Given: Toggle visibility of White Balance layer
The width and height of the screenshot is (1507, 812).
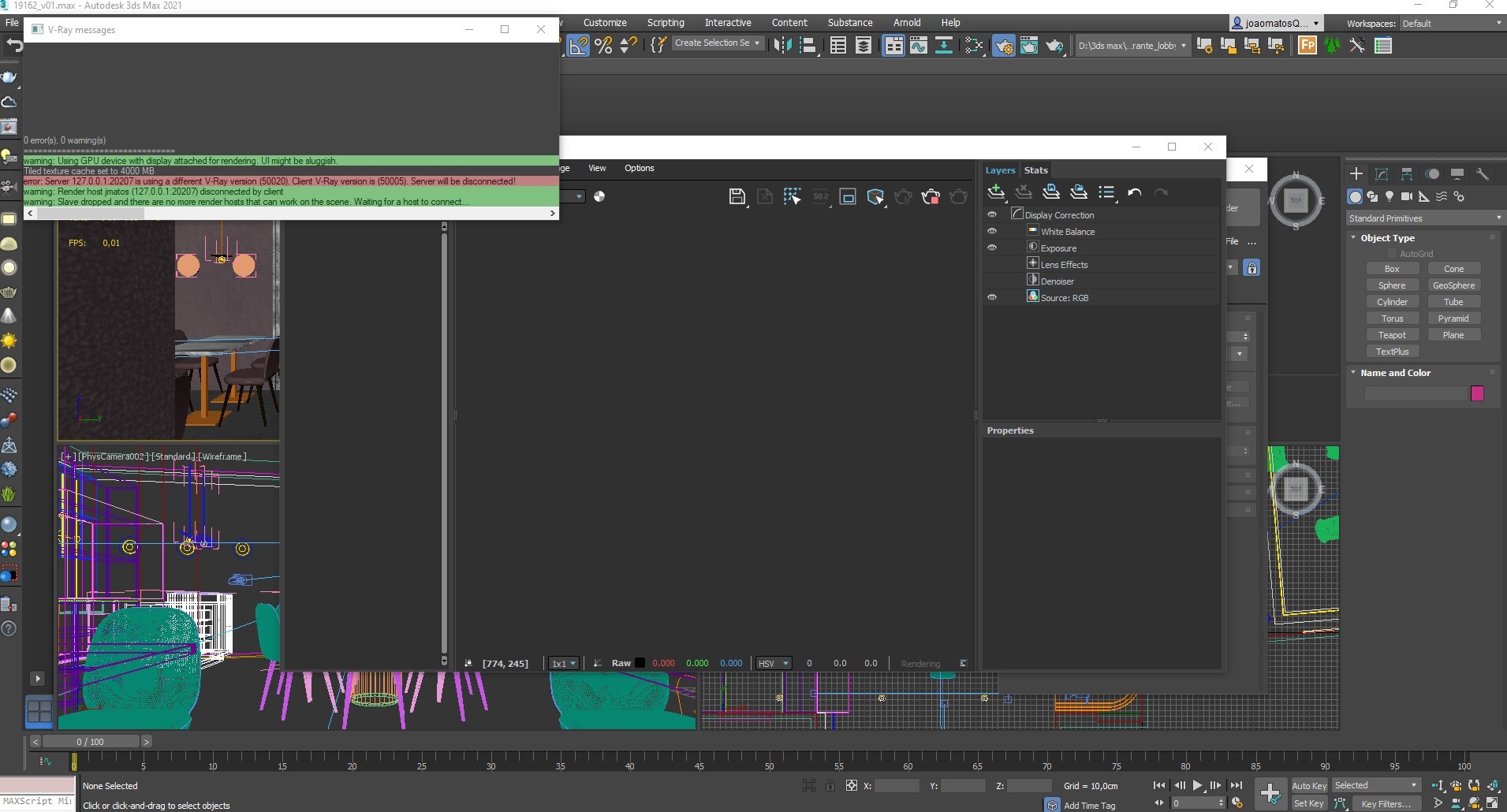Looking at the screenshot, I should 992,231.
